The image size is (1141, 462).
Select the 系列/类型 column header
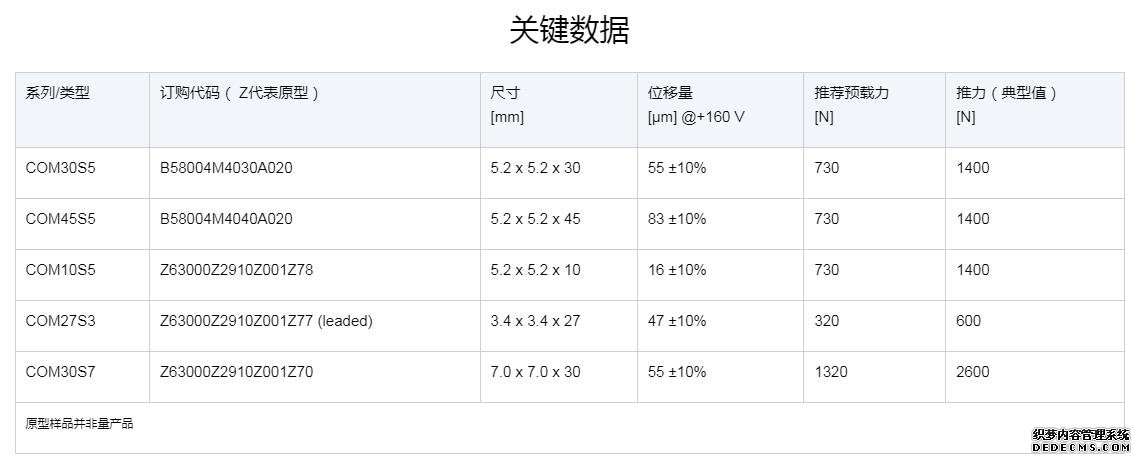coord(57,93)
